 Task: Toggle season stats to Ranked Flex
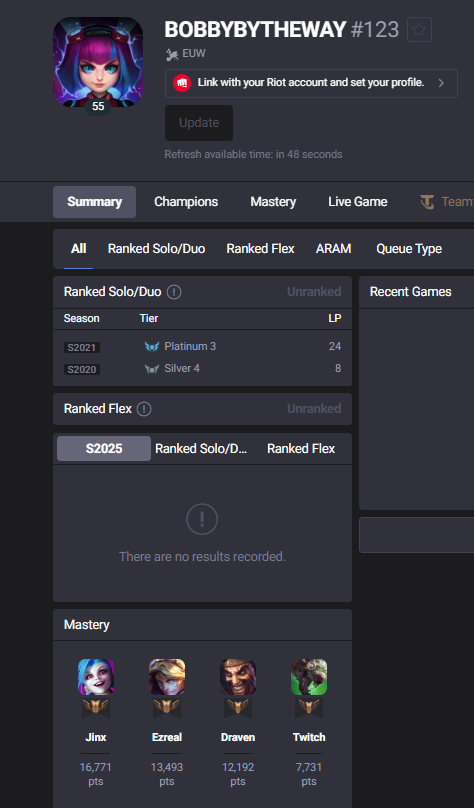click(x=301, y=448)
